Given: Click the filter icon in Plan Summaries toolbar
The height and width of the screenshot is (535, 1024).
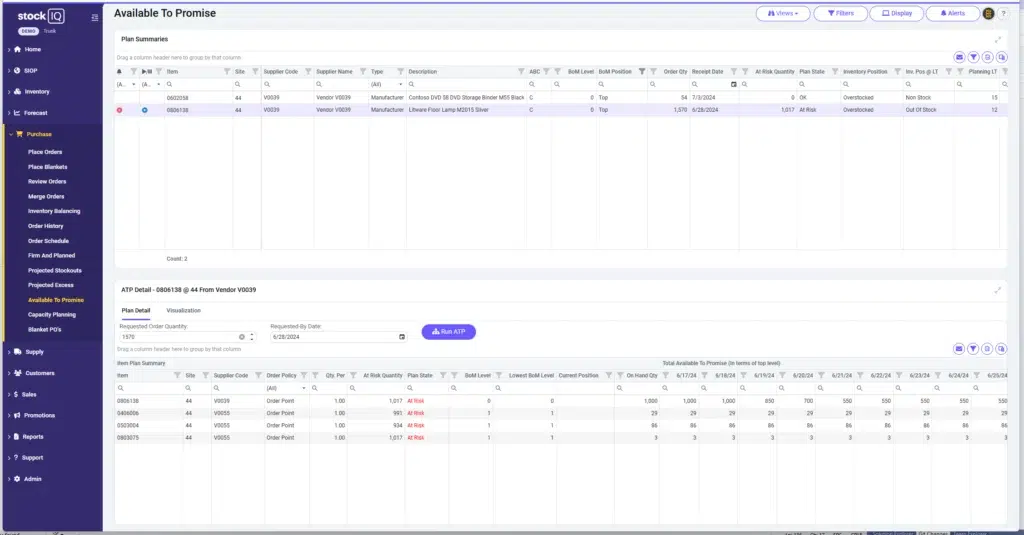Looking at the screenshot, I should tap(973, 57).
